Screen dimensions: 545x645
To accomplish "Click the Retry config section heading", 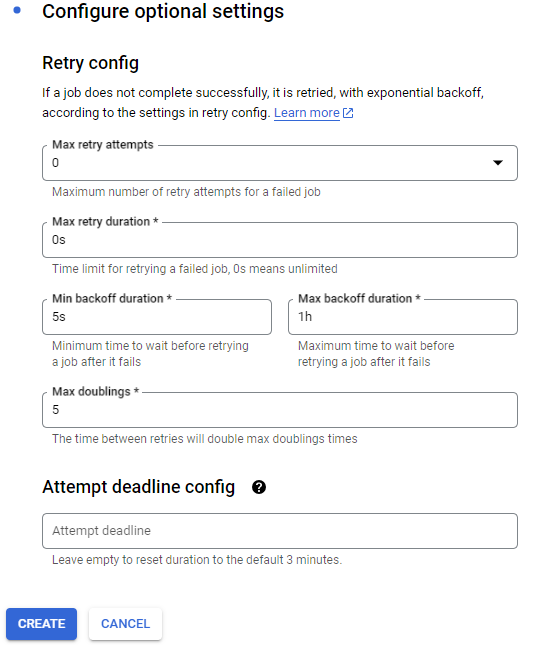I will (90, 63).
